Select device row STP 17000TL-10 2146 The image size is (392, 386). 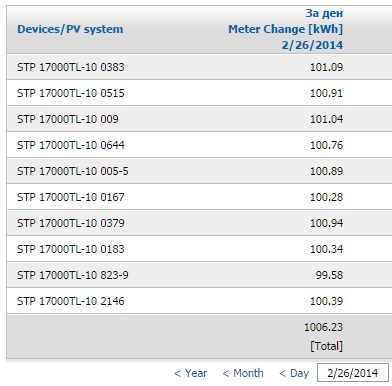coord(199,301)
